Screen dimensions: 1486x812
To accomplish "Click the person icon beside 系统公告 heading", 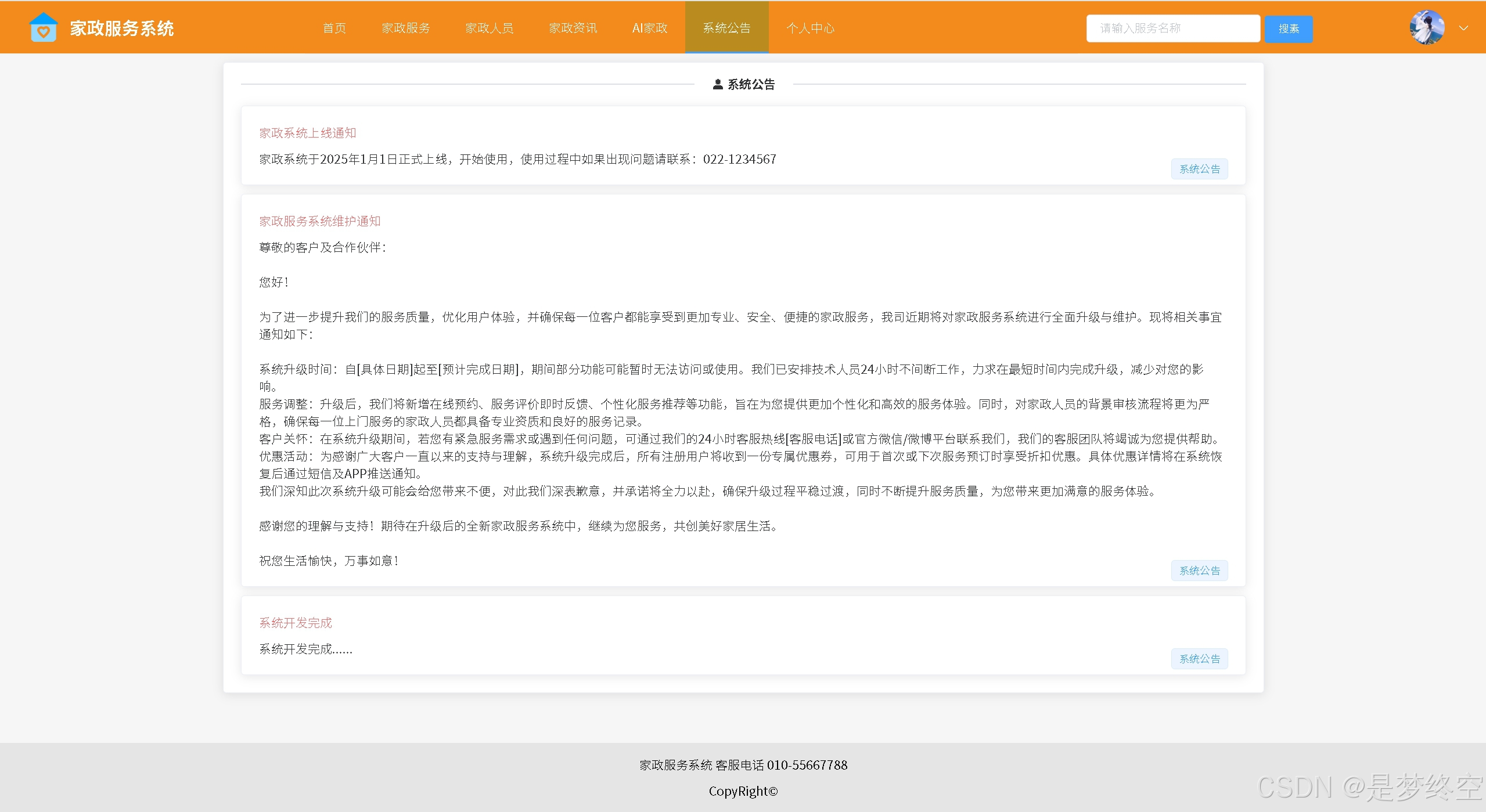I will click(718, 84).
